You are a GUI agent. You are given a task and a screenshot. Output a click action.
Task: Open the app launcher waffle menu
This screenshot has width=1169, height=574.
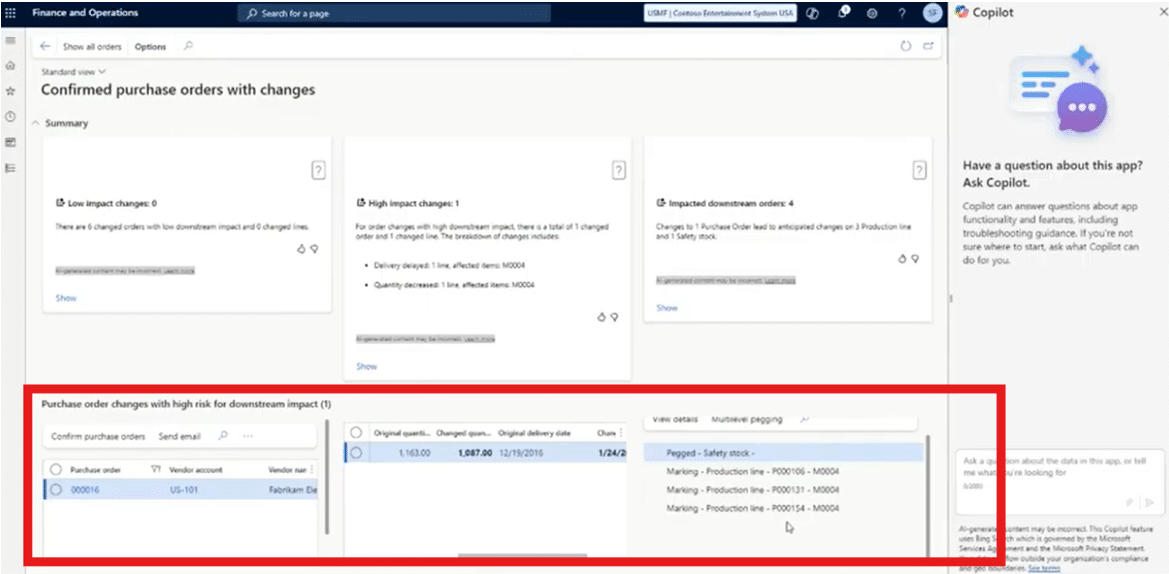pos(11,13)
